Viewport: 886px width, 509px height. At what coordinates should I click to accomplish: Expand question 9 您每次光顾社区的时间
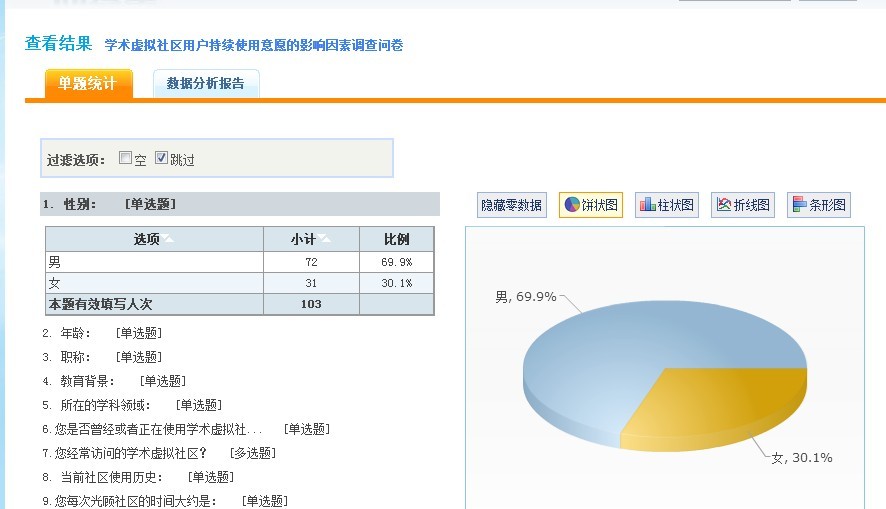[165, 501]
